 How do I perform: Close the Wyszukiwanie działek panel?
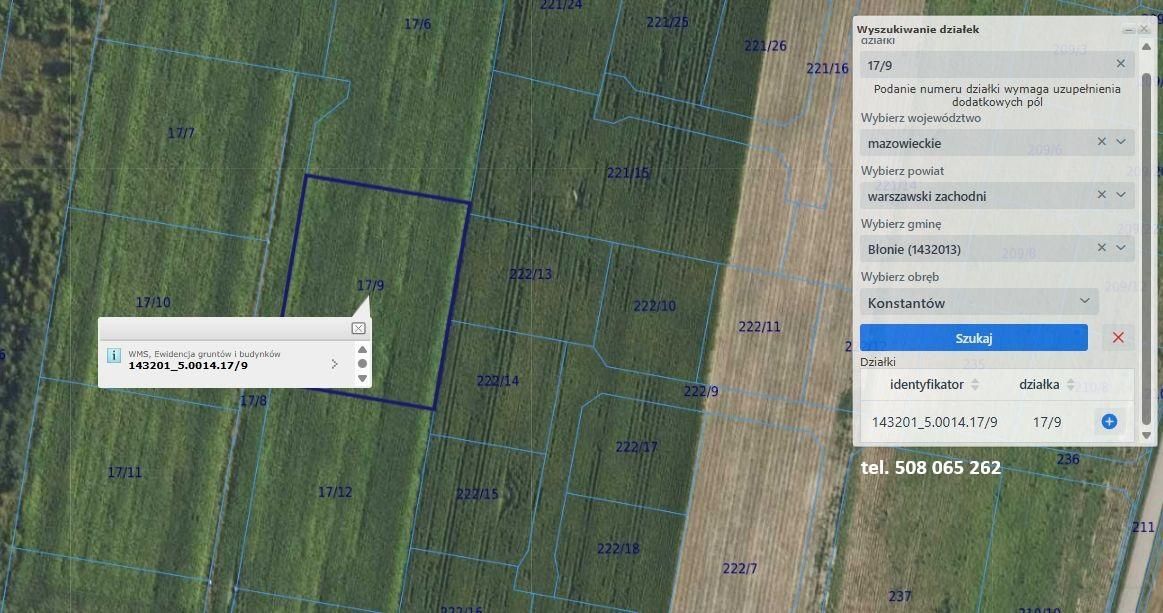pos(1144,30)
